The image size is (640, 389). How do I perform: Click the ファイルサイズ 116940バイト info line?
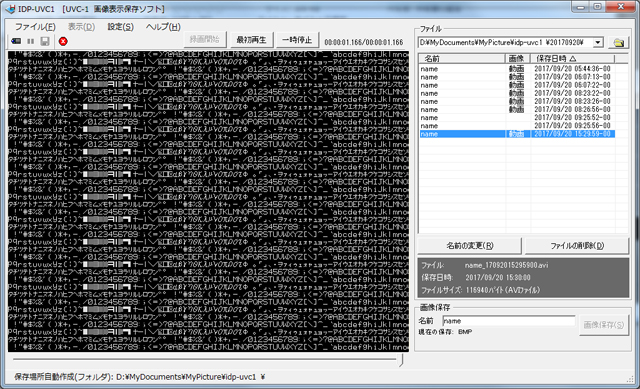click(480, 290)
